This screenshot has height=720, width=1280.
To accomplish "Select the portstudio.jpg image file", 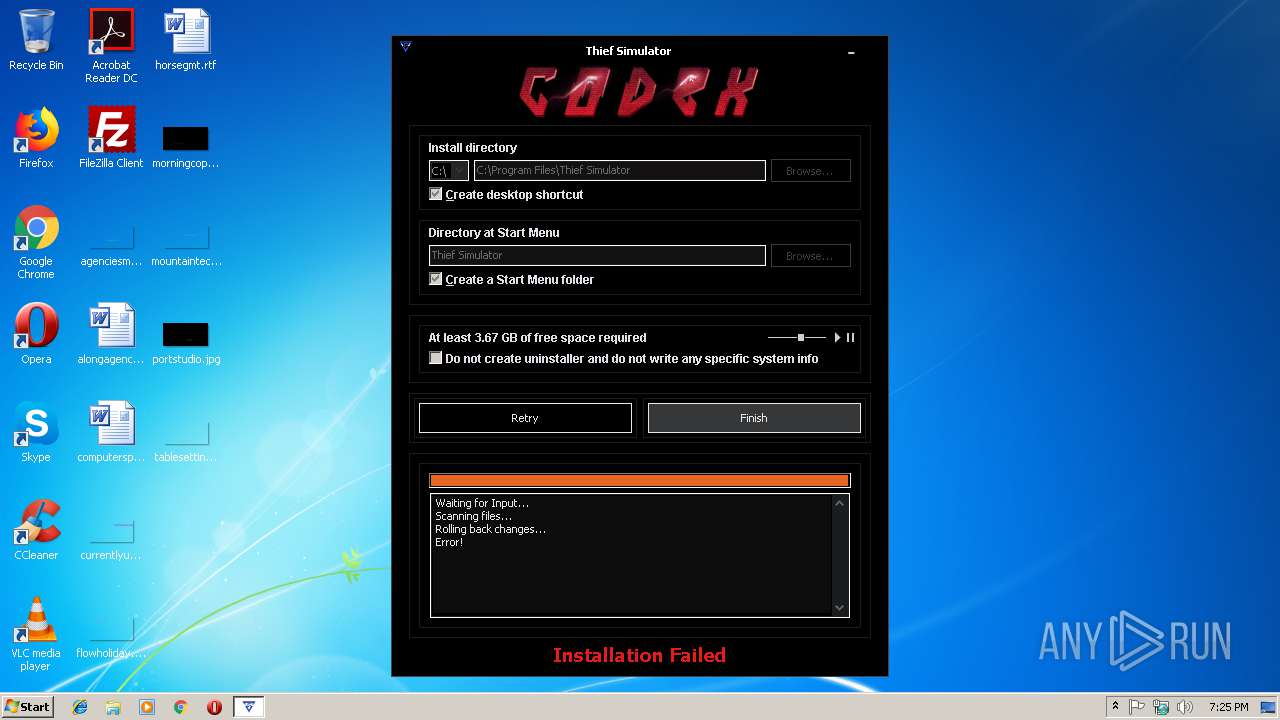I will [x=186, y=342].
